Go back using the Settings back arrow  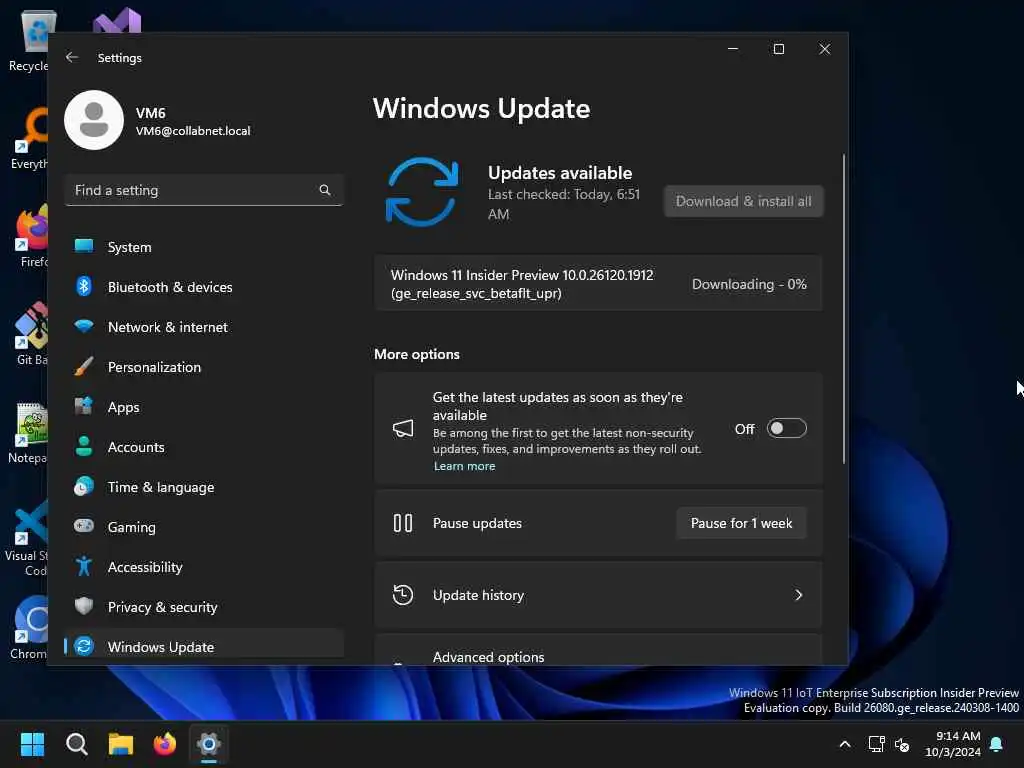[72, 57]
